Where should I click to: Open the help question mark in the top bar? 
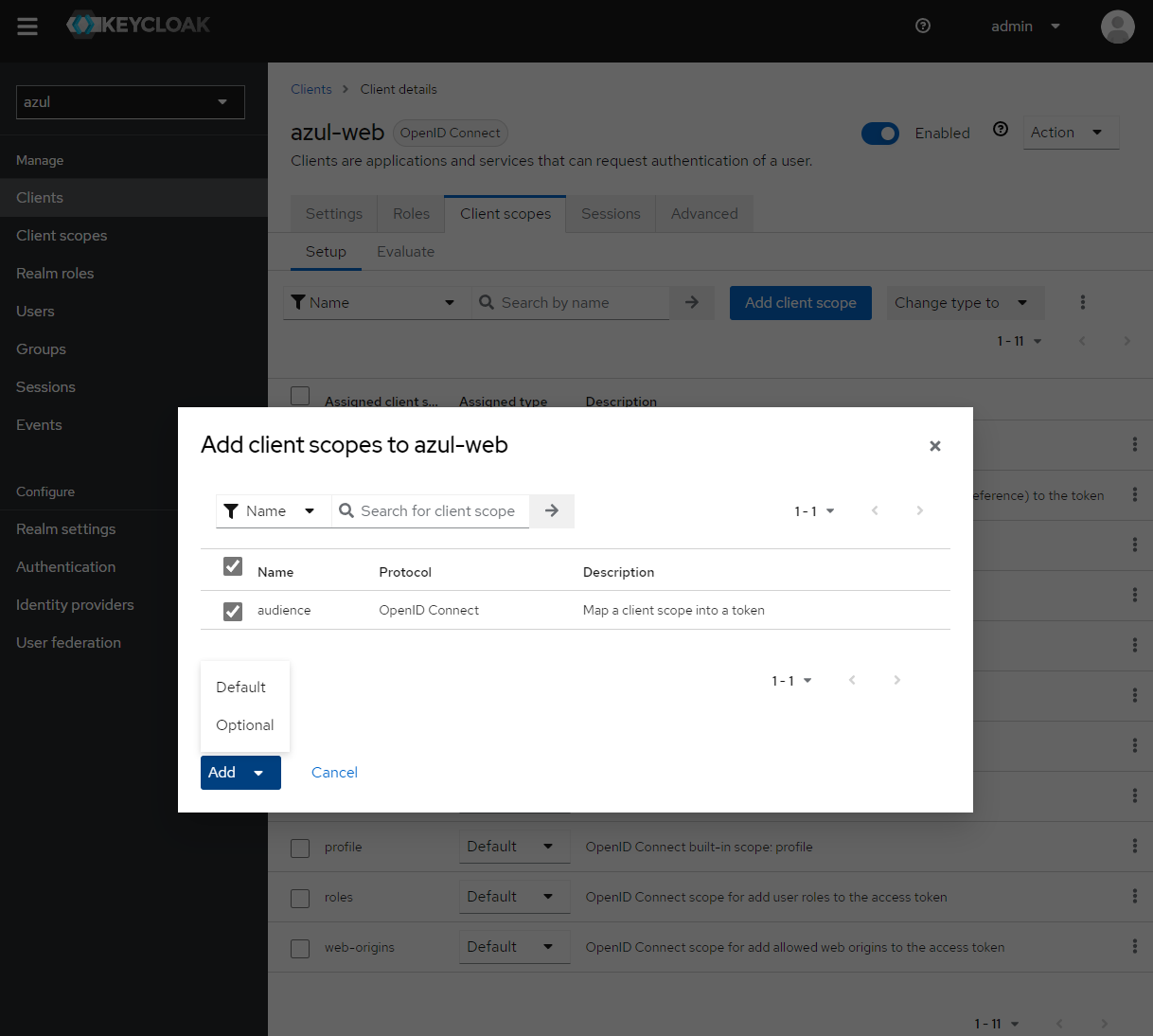(922, 26)
